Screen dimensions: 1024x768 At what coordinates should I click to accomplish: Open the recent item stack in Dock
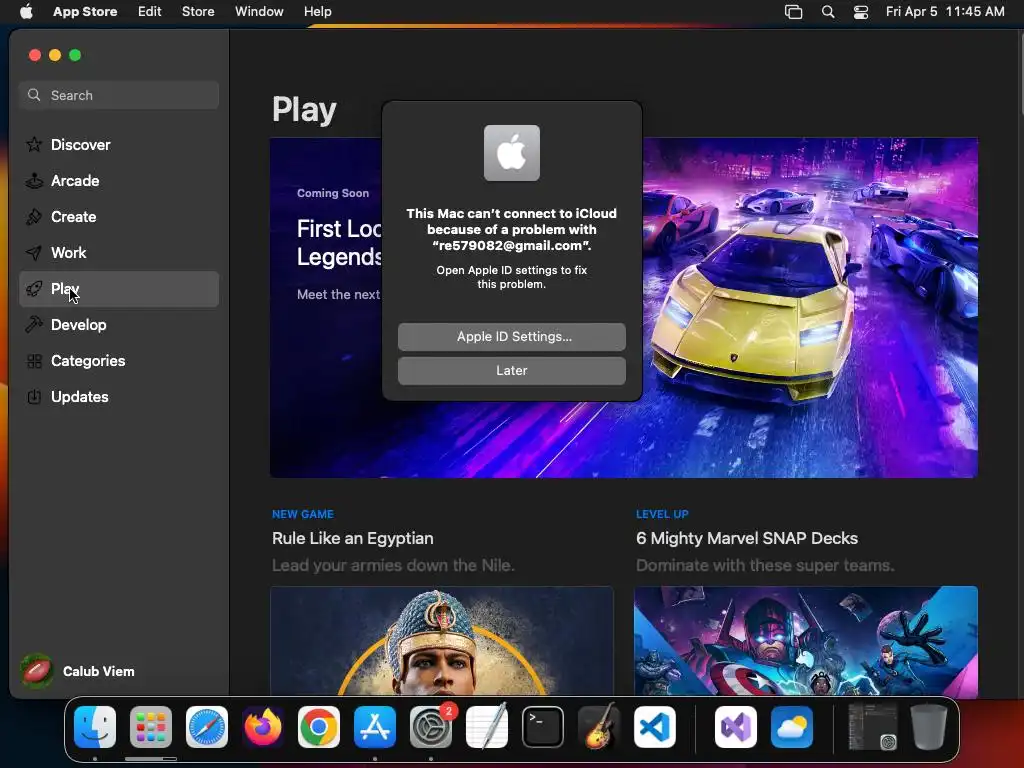(872, 727)
